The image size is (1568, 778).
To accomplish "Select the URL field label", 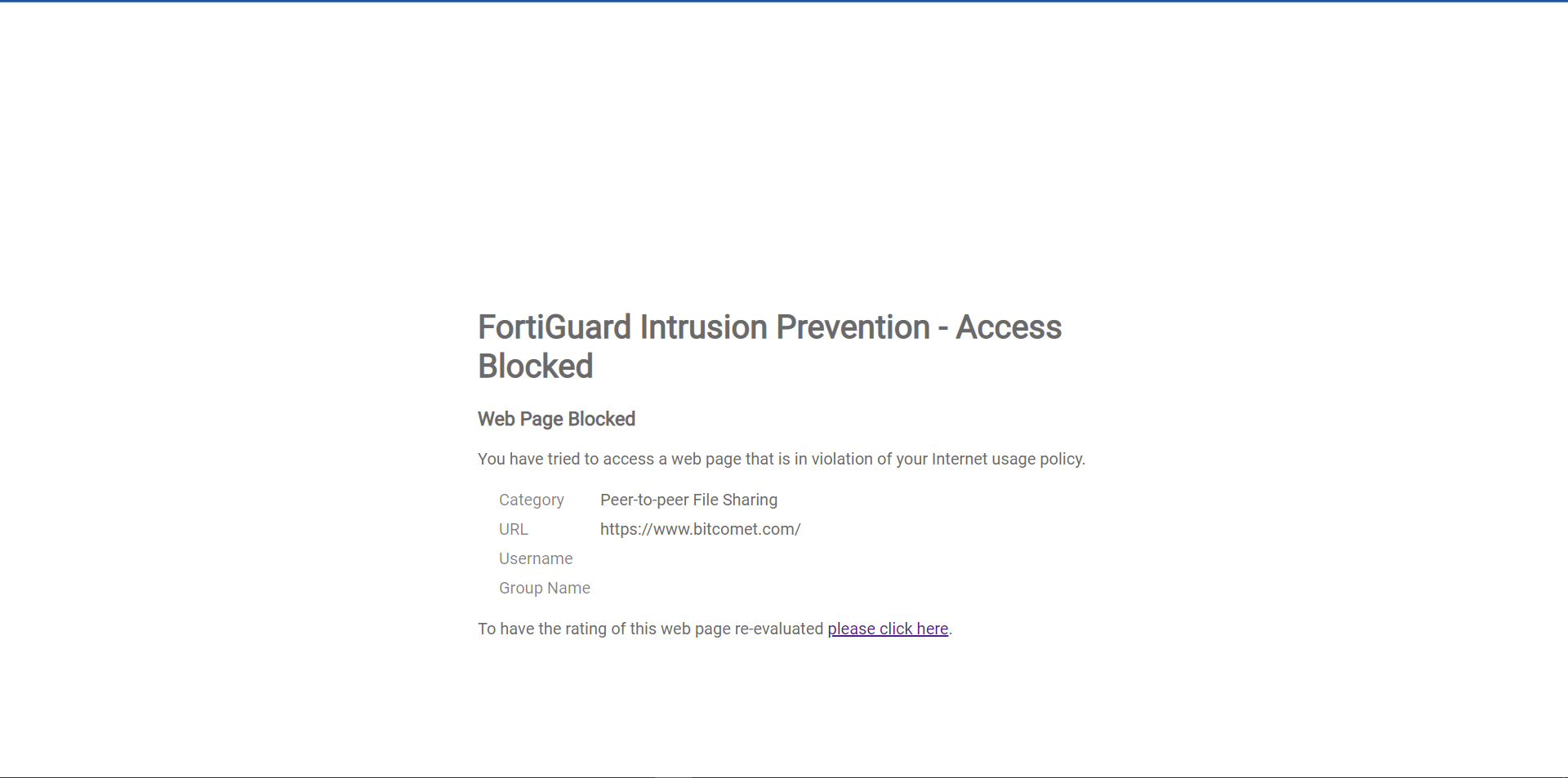I will tap(514, 529).
